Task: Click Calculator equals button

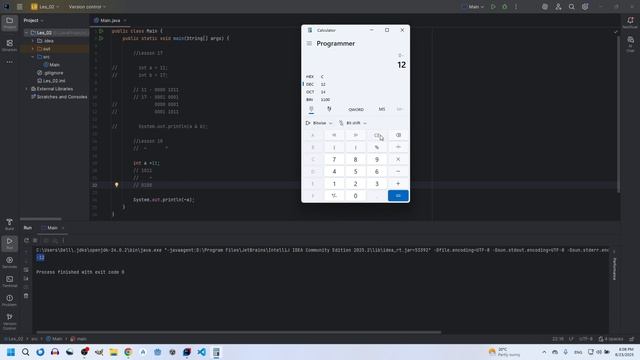Action: tap(398, 196)
